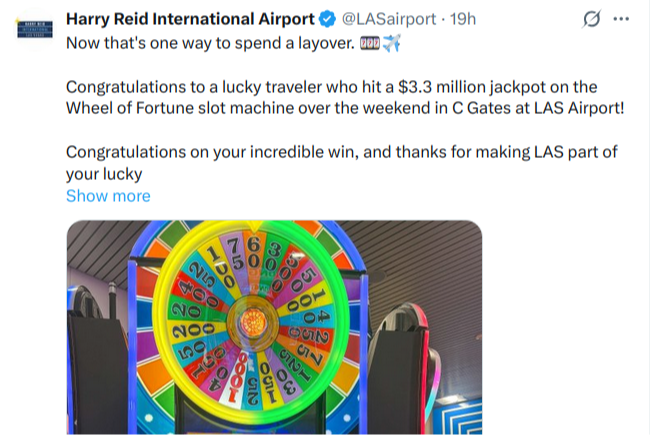Click the "Now that's one way" opening line

point(210,43)
